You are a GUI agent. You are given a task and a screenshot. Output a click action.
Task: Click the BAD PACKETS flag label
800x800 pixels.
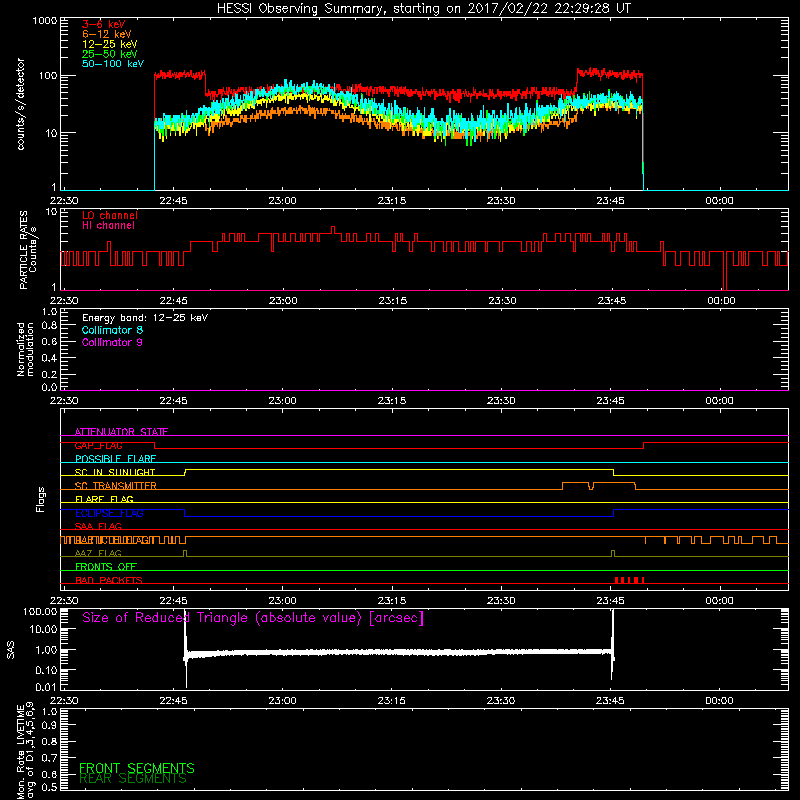pyautogui.click(x=109, y=580)
